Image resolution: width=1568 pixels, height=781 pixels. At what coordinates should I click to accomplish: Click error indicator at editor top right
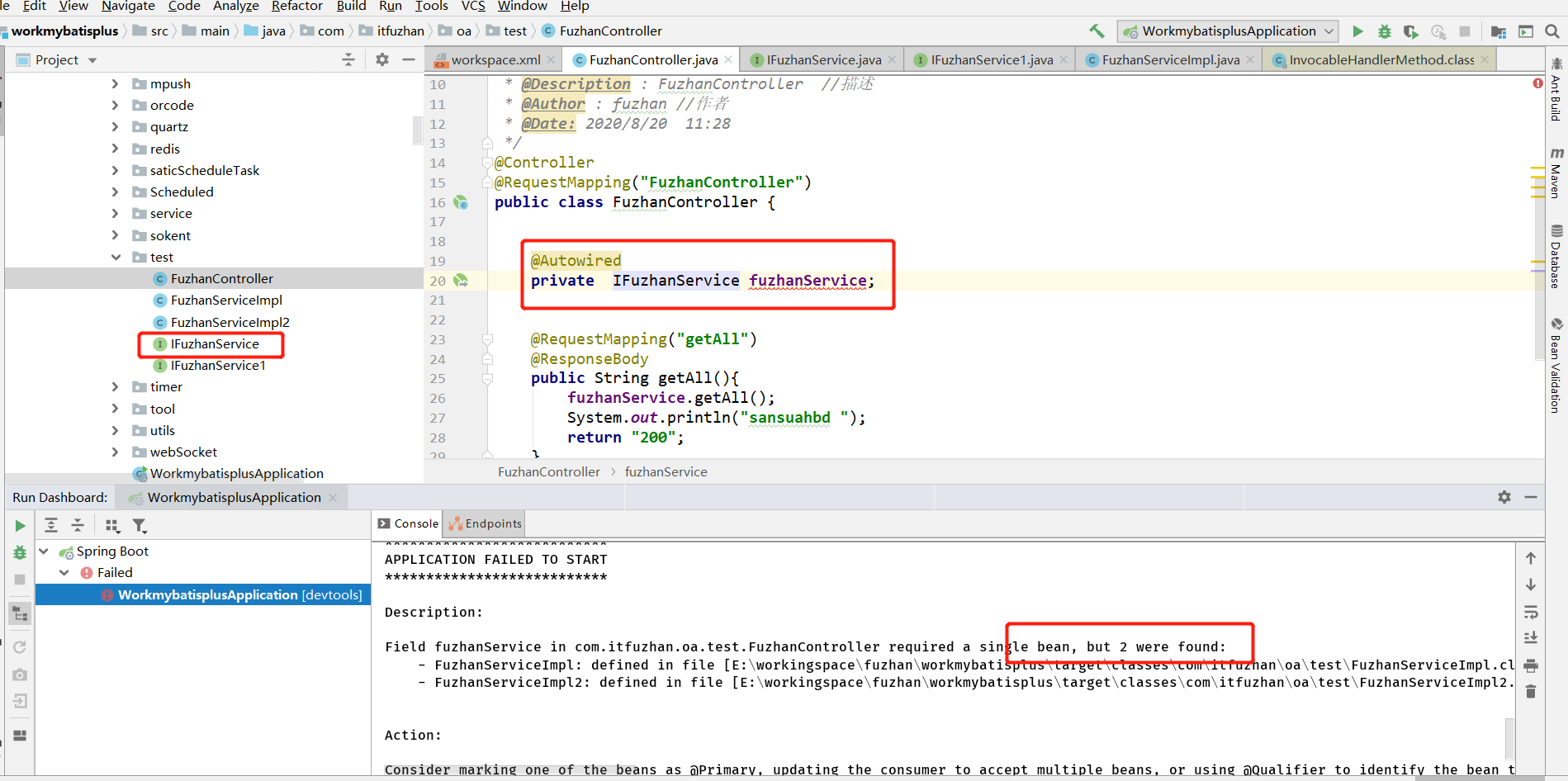(1537, 83)
